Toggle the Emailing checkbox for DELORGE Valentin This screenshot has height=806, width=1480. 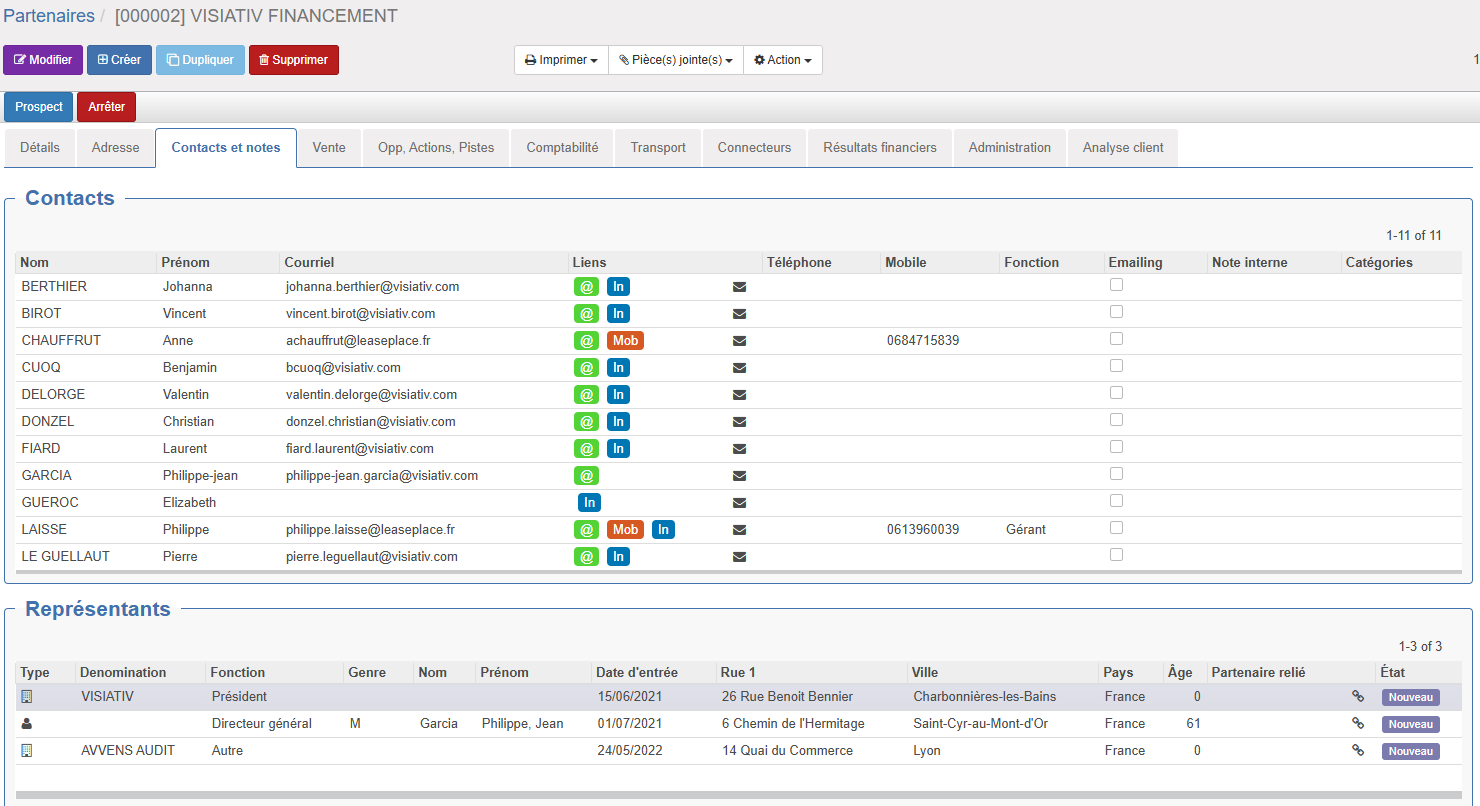click(x=1117, y=393)
